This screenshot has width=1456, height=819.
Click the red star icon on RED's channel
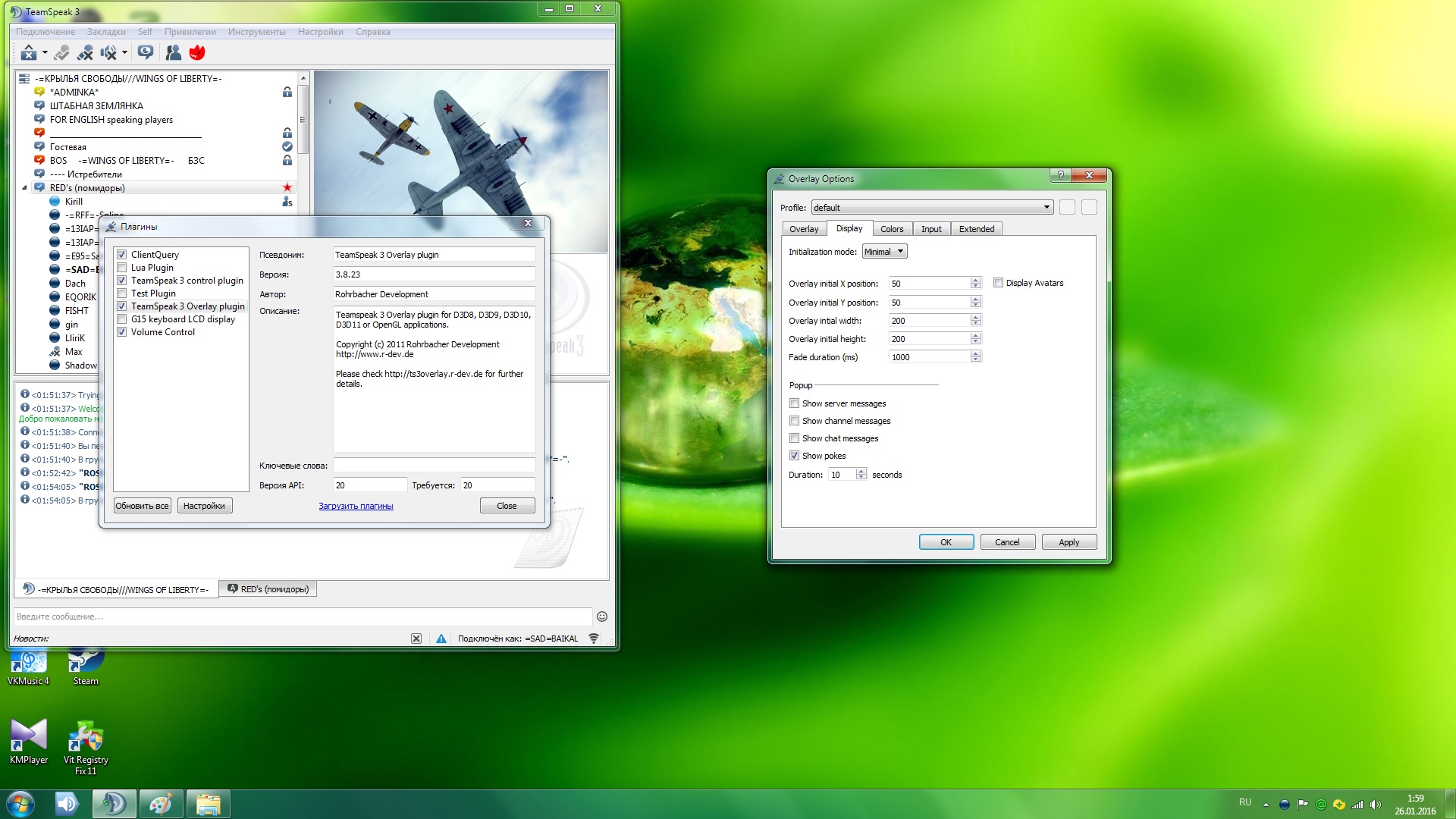(x=287, y=187)
